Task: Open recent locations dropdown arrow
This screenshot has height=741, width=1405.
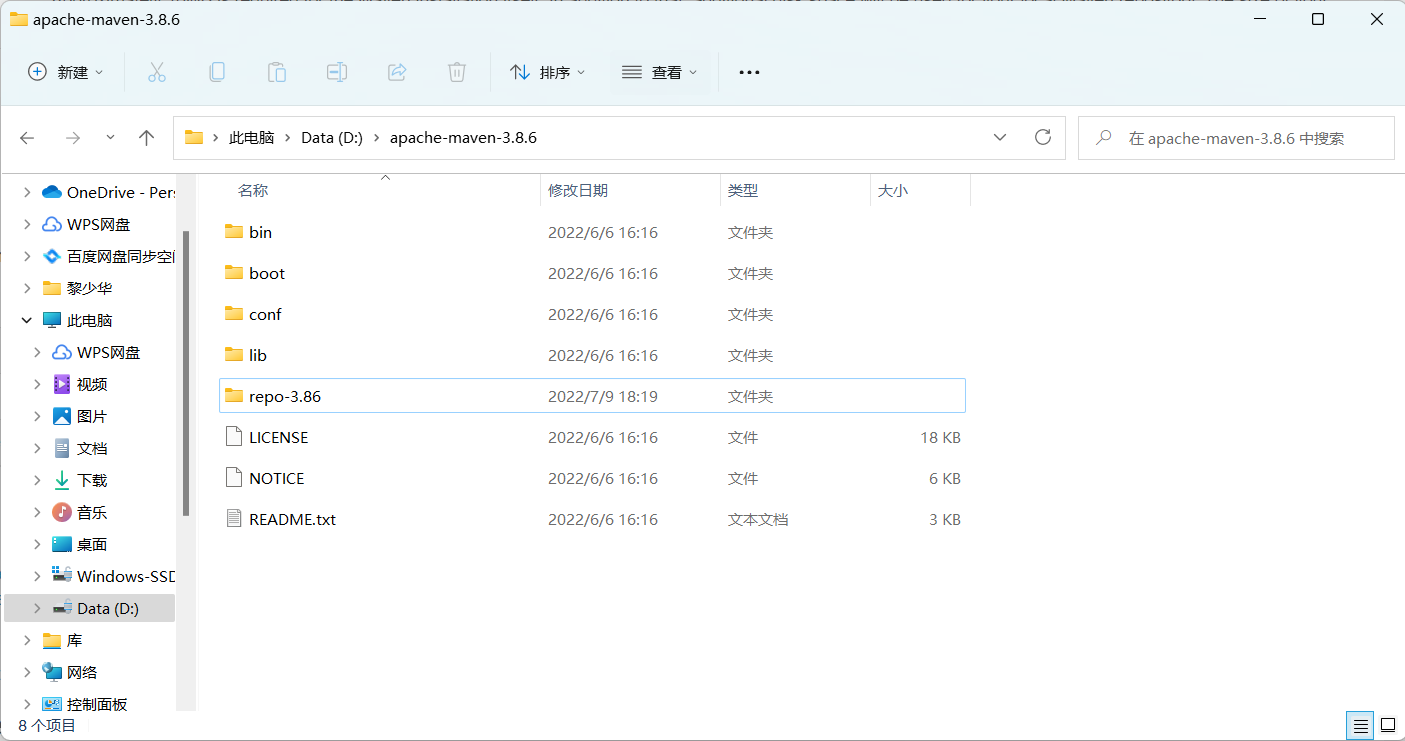Action: [x=110, y=138]
